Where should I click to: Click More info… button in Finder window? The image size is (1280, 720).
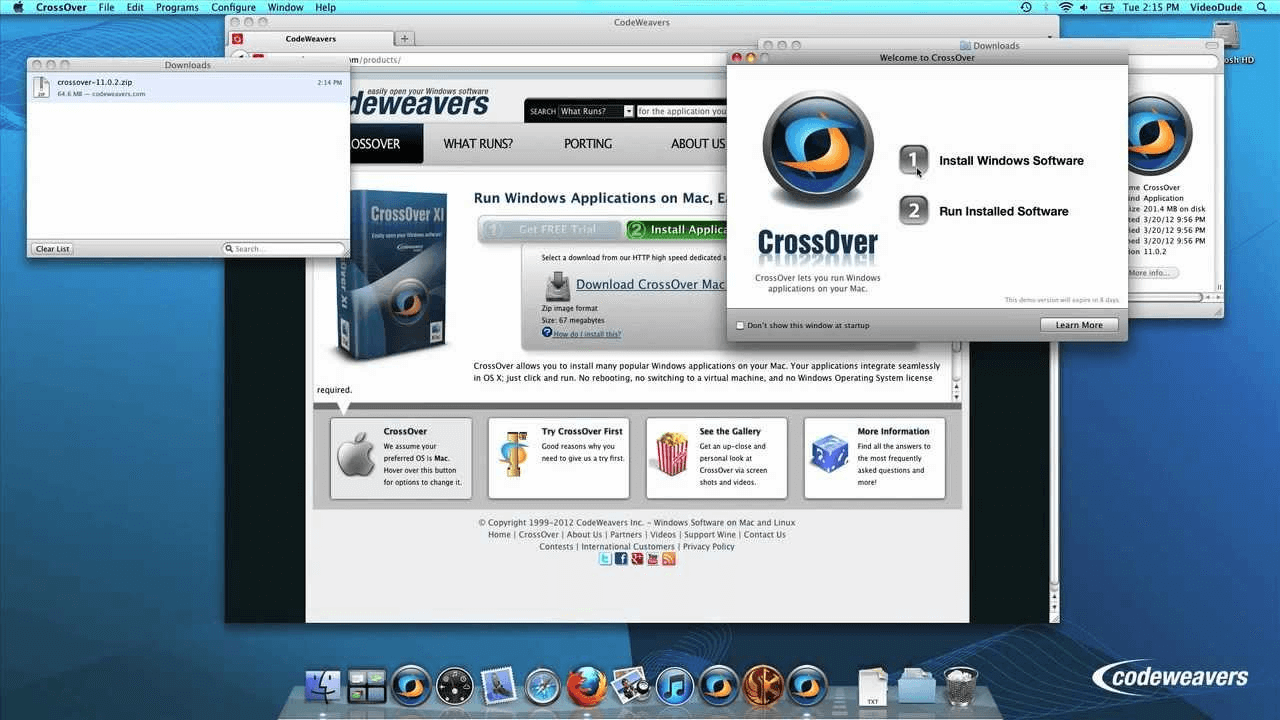(x=1152, y=273)
